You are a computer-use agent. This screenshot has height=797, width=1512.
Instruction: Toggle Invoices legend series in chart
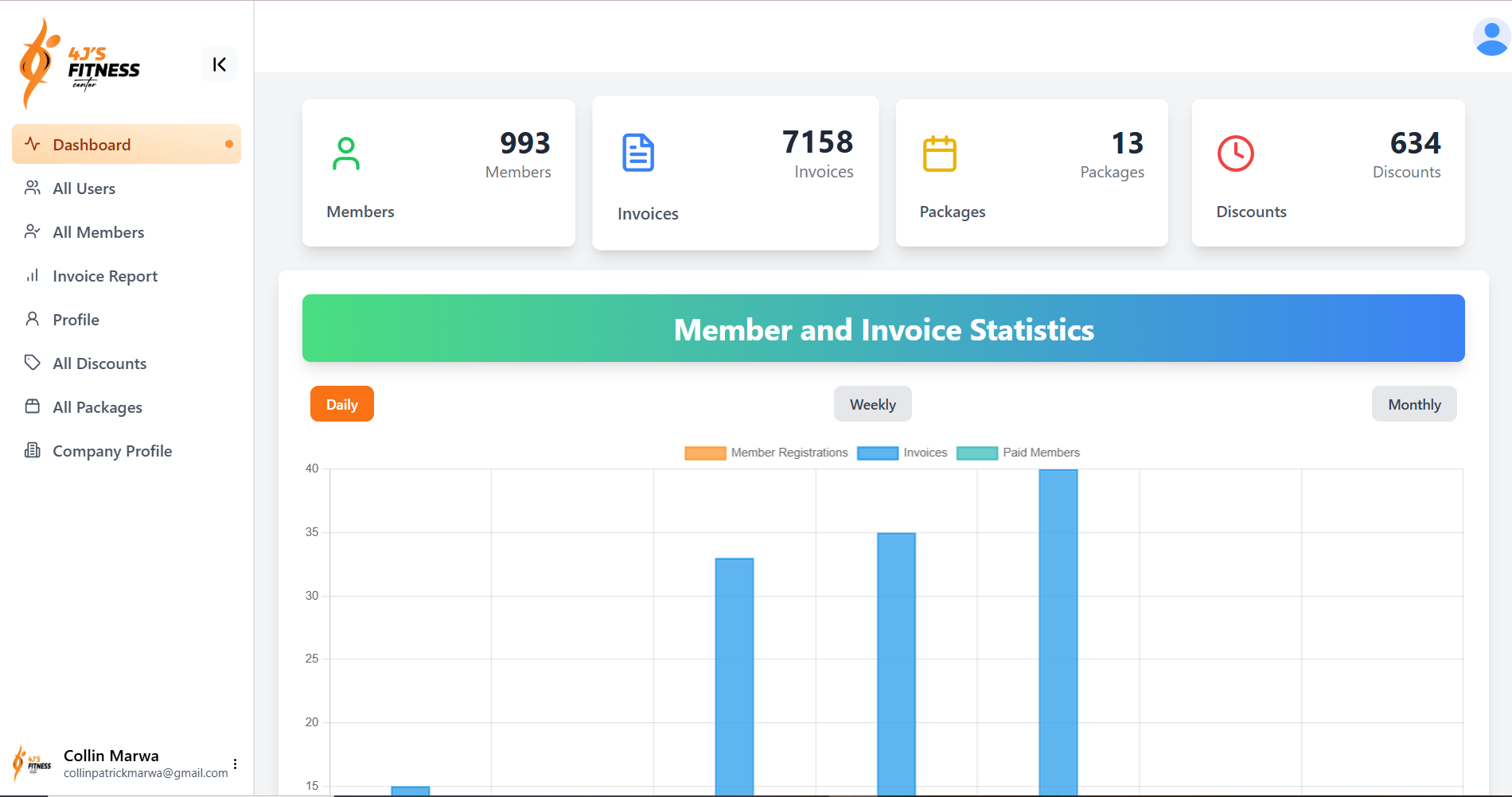click(902, 453)
